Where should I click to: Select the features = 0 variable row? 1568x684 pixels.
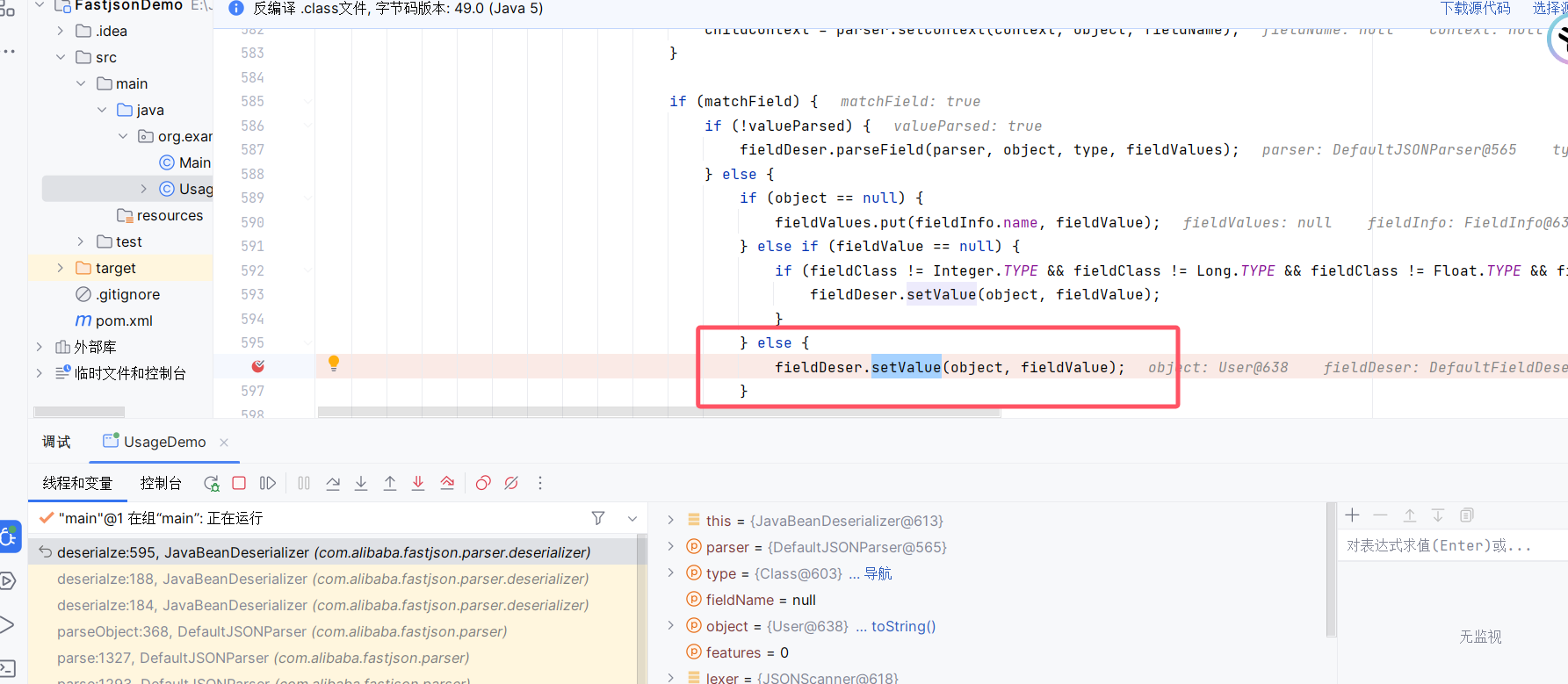737,652
